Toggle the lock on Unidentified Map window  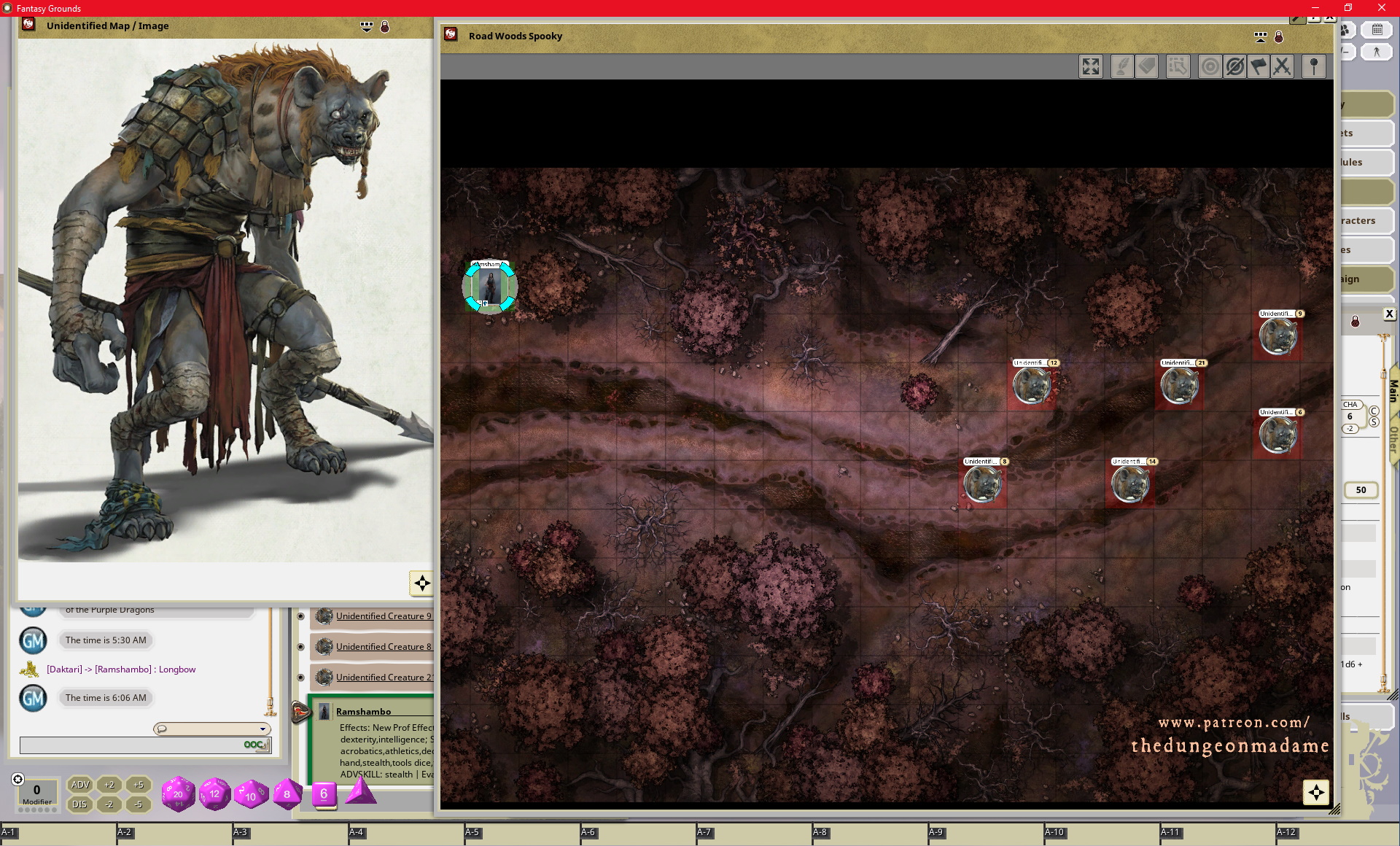[385, 26]
